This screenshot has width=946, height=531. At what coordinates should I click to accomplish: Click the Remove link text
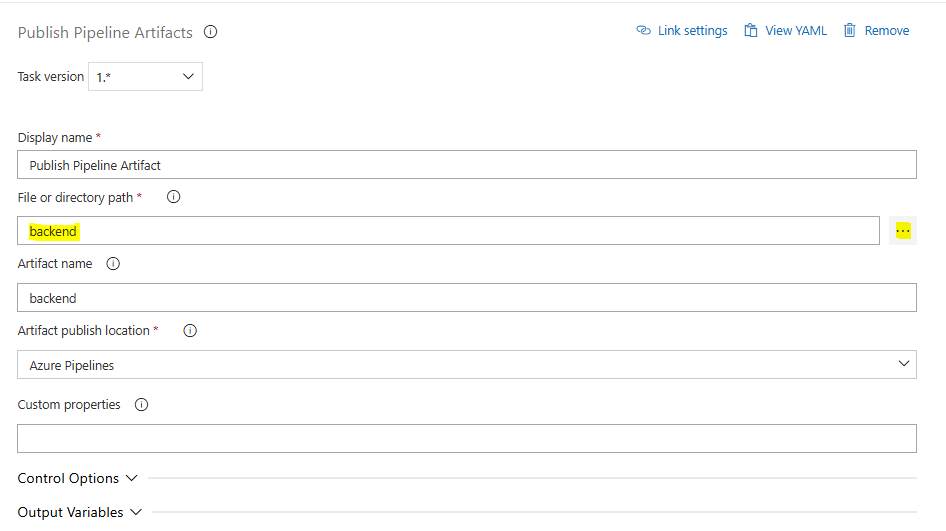point(887,31)
